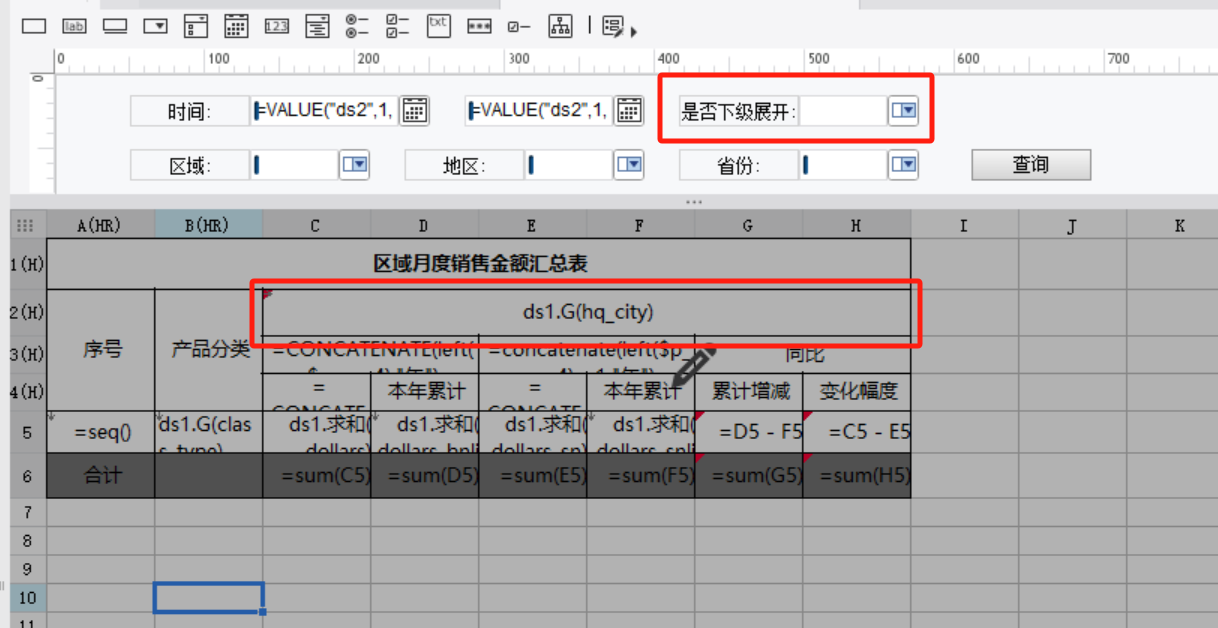1218x628 pixels.
Task: Open the 省份 dropdown arrow
Action: [x=903, y=165]
